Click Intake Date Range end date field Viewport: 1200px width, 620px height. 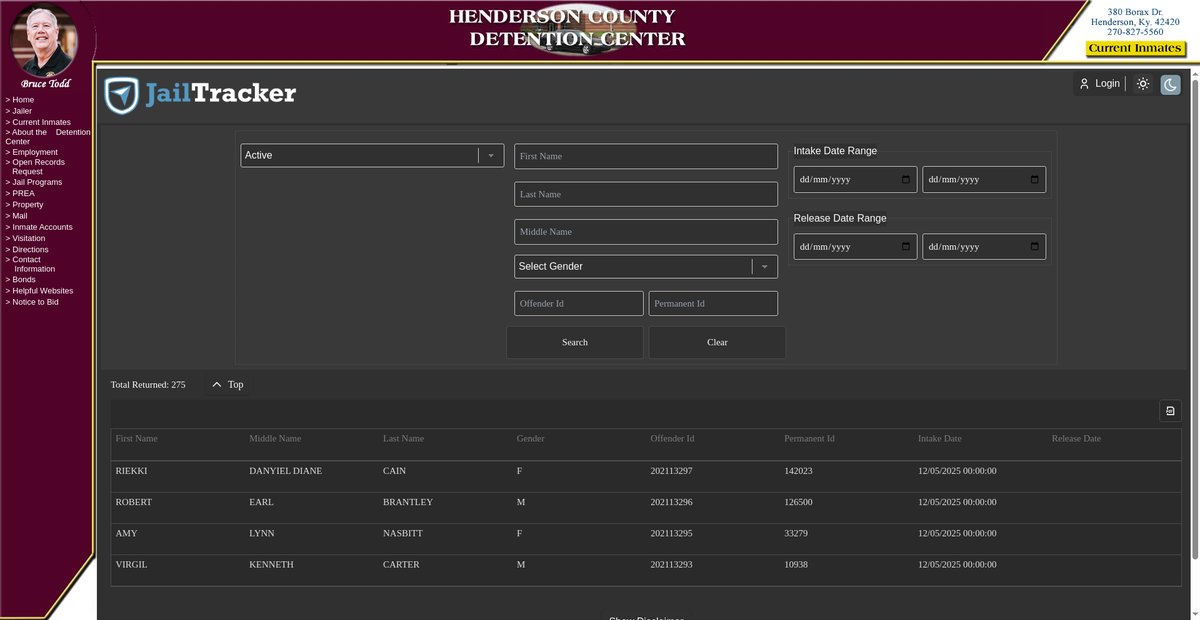984,180
